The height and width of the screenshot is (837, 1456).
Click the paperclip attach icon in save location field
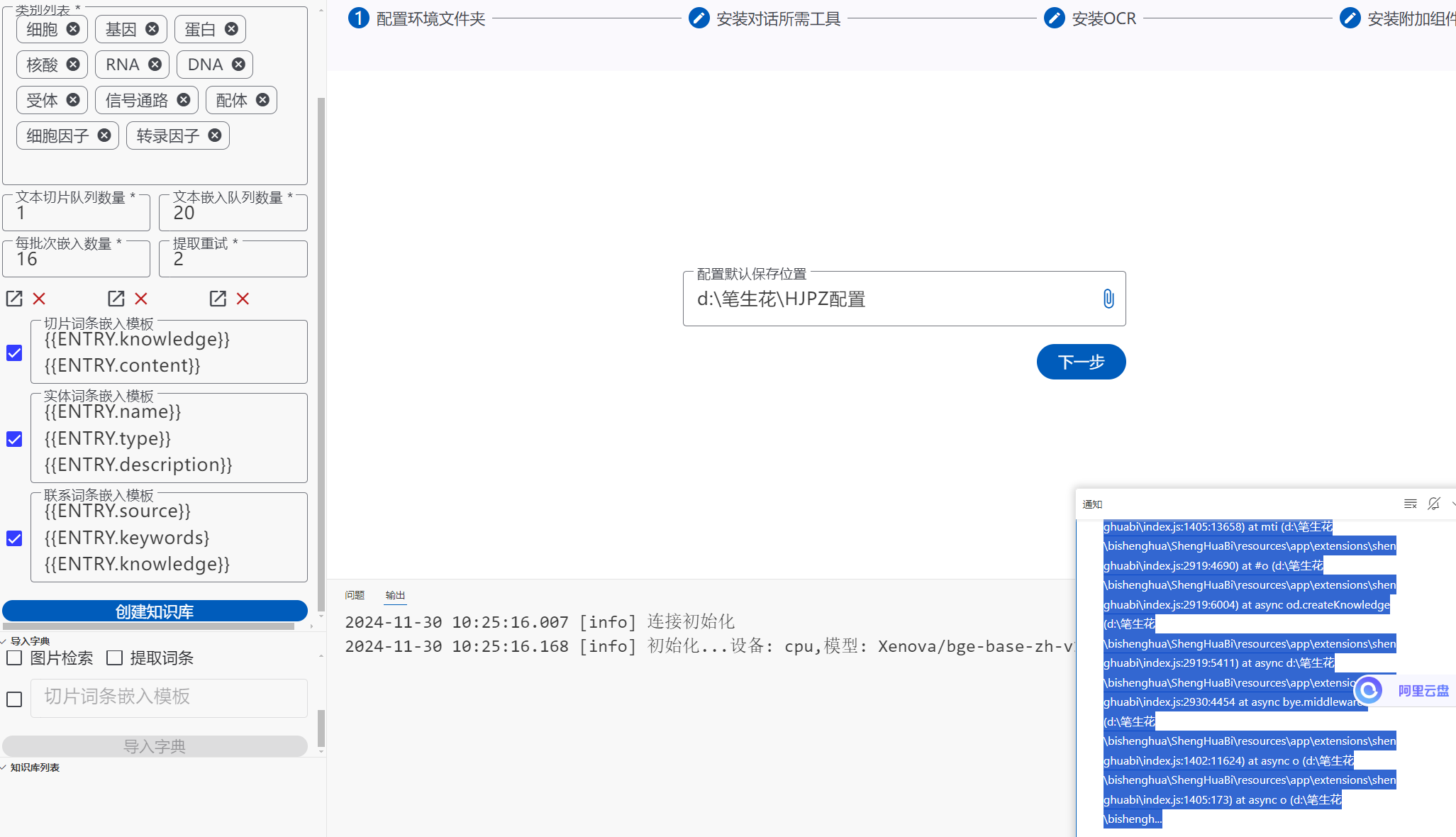pos(1108,299)
